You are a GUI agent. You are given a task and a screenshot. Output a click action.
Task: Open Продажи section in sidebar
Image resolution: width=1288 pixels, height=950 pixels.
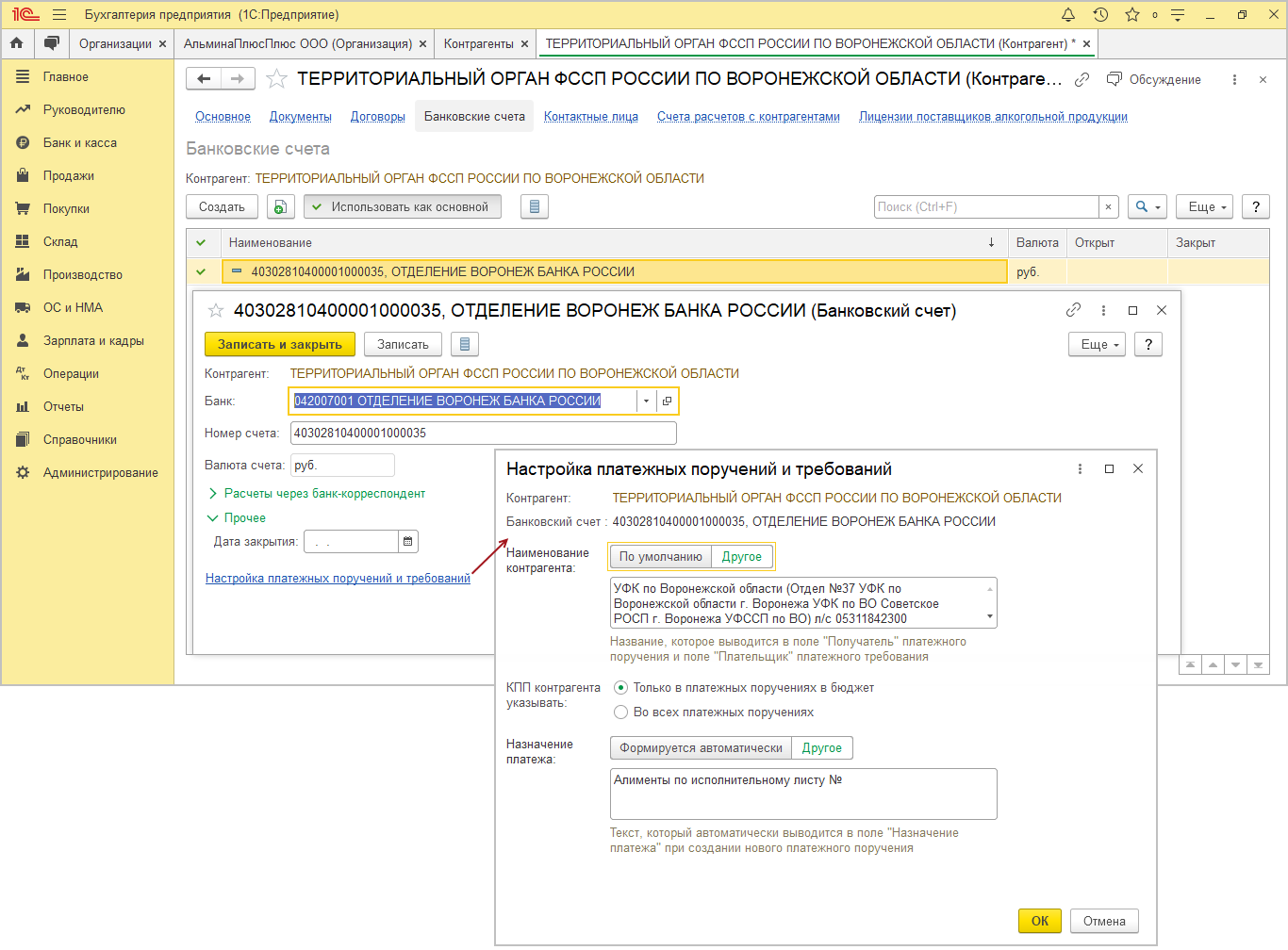69,176
